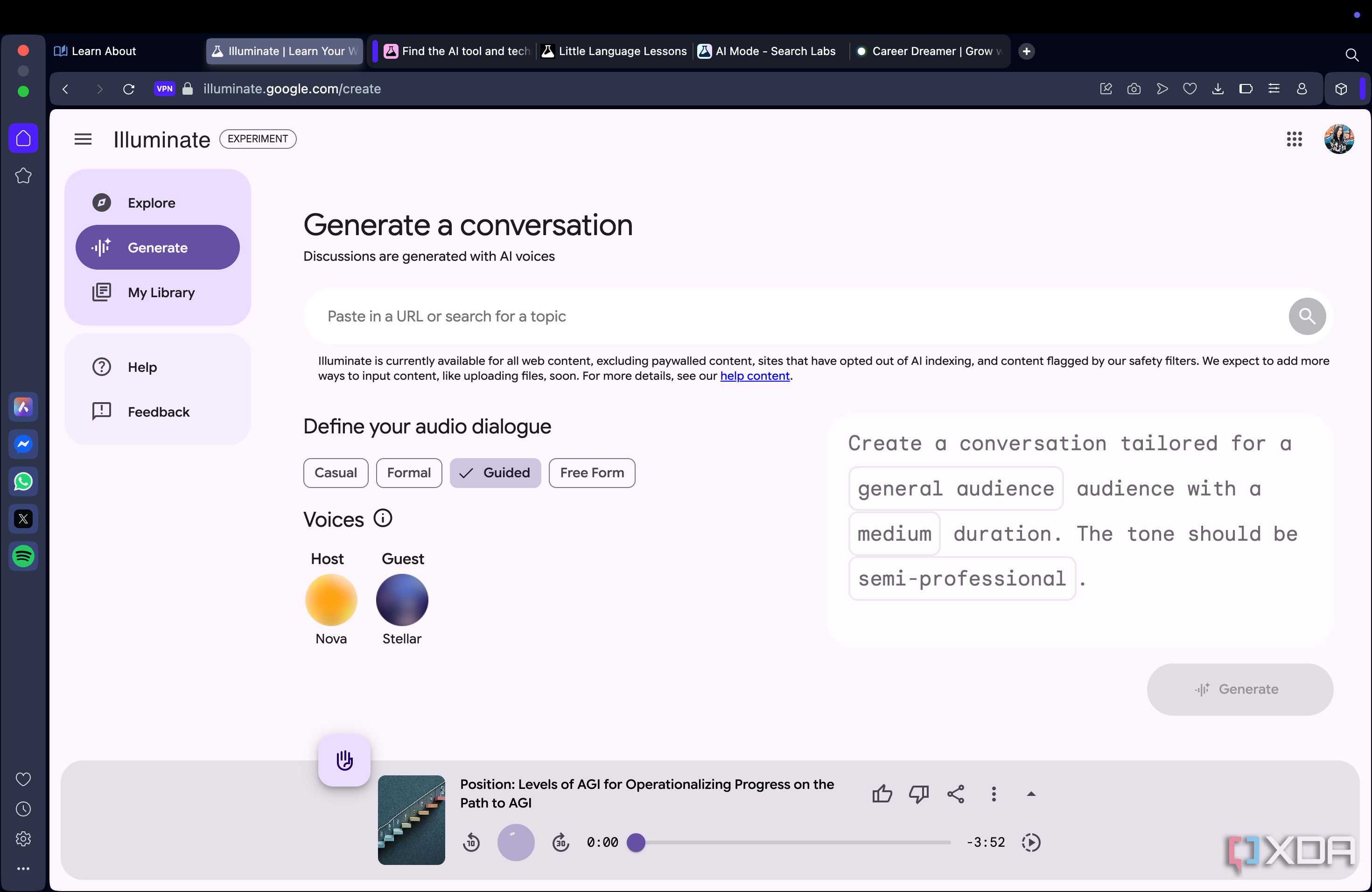Select the Formal tone chip
Screen dimensions: 1372x892
409,473
